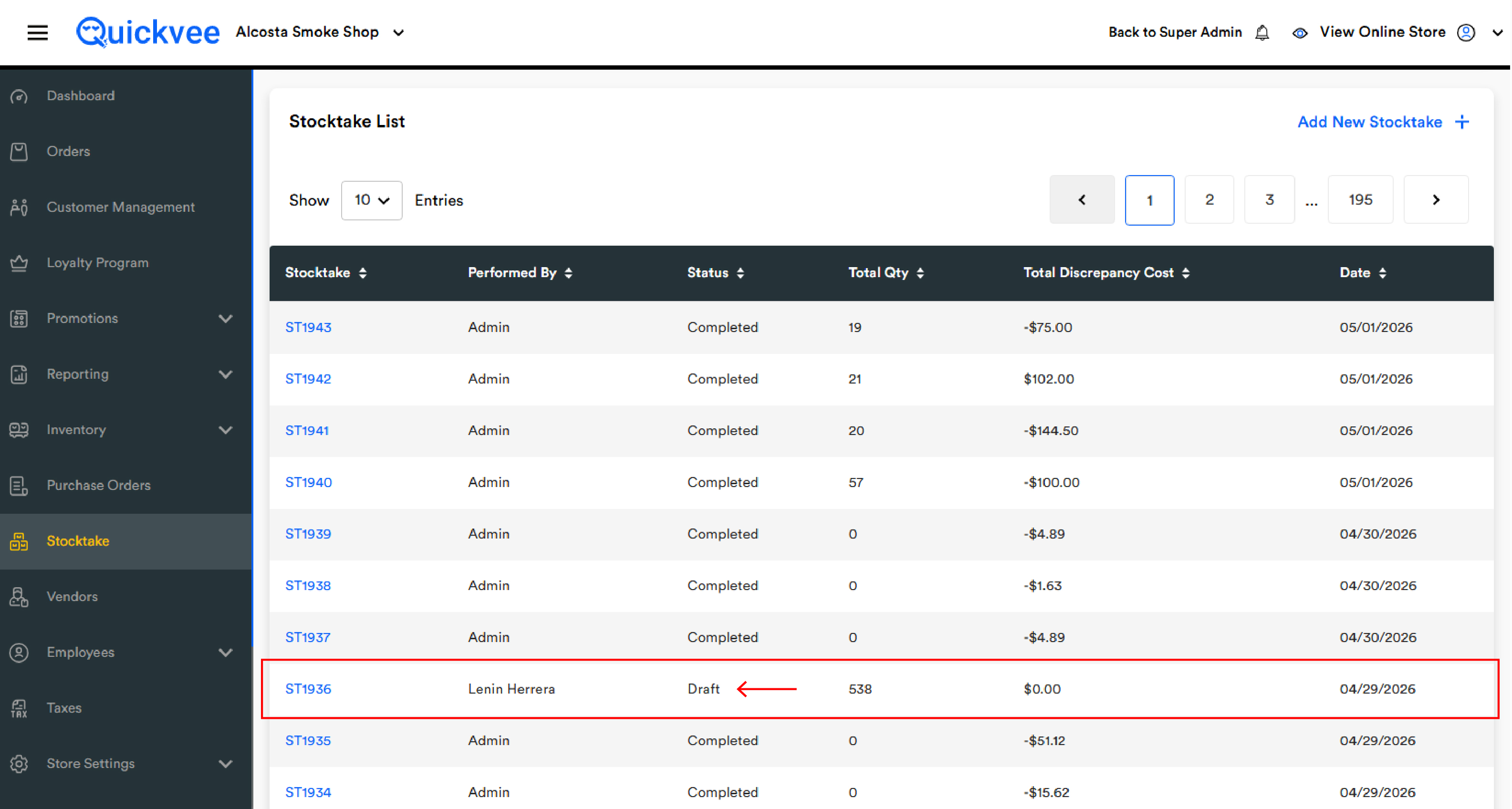Sort by Total Qty column arrows
The image size is (1512, 809).
click(x=920, y=273)
